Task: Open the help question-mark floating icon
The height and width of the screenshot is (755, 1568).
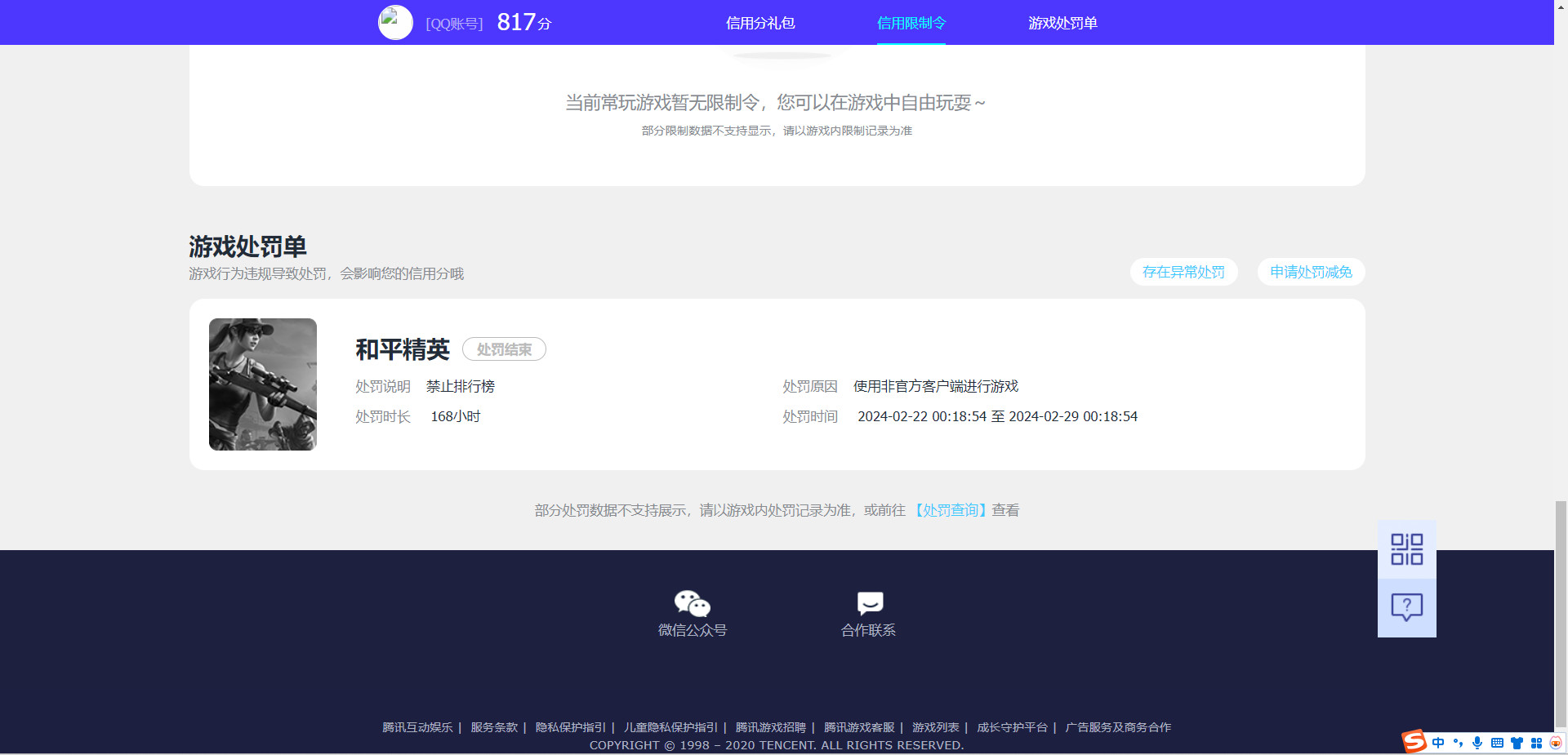Action: click(x=1406, y=607)
